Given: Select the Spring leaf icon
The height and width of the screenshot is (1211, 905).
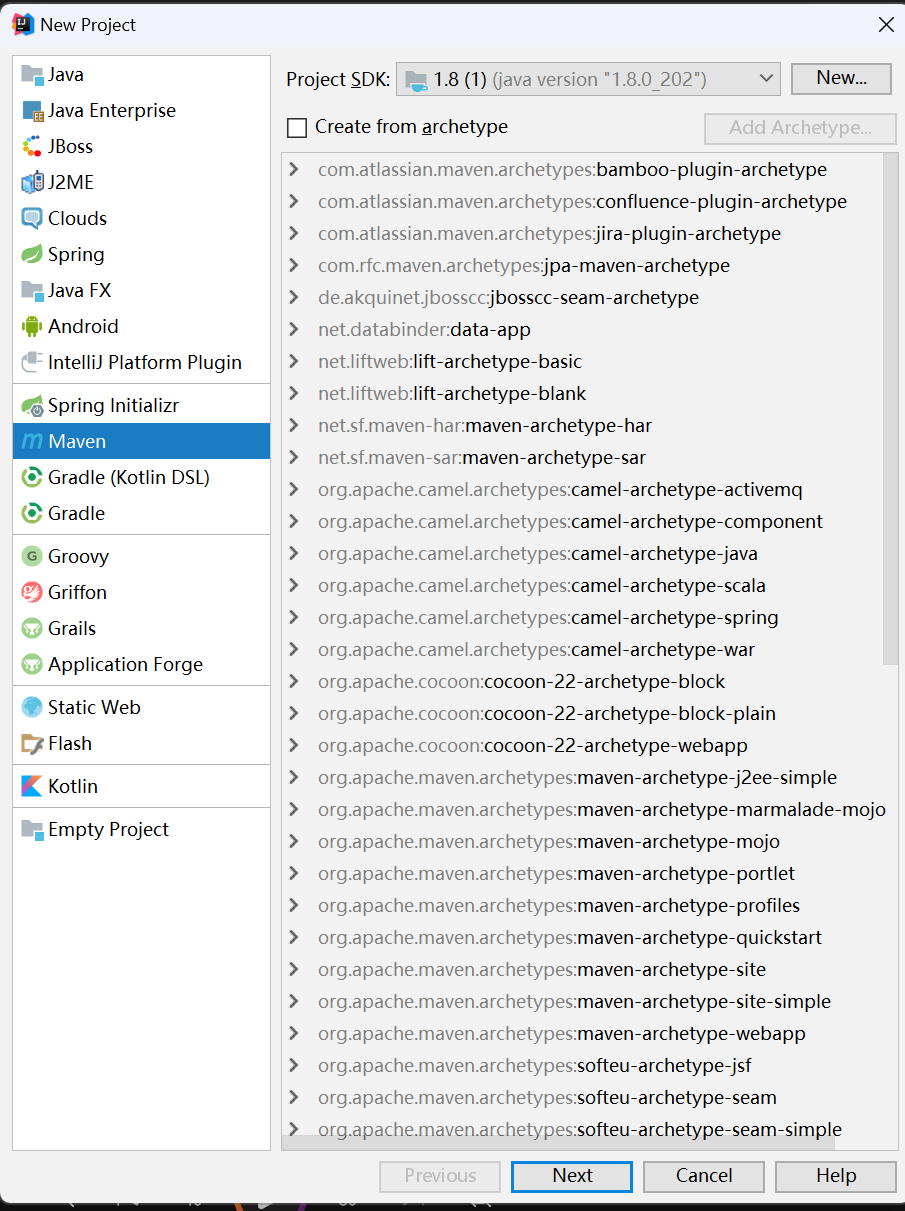Looking at the screenshot, I should tap(32, 255).
